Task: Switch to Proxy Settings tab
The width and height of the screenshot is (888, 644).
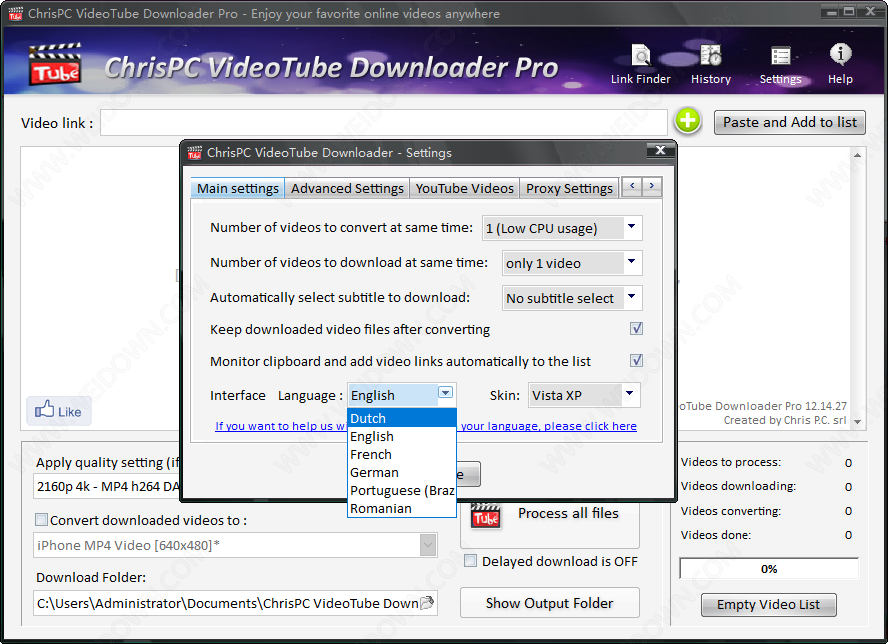Action: coord(569,188)
